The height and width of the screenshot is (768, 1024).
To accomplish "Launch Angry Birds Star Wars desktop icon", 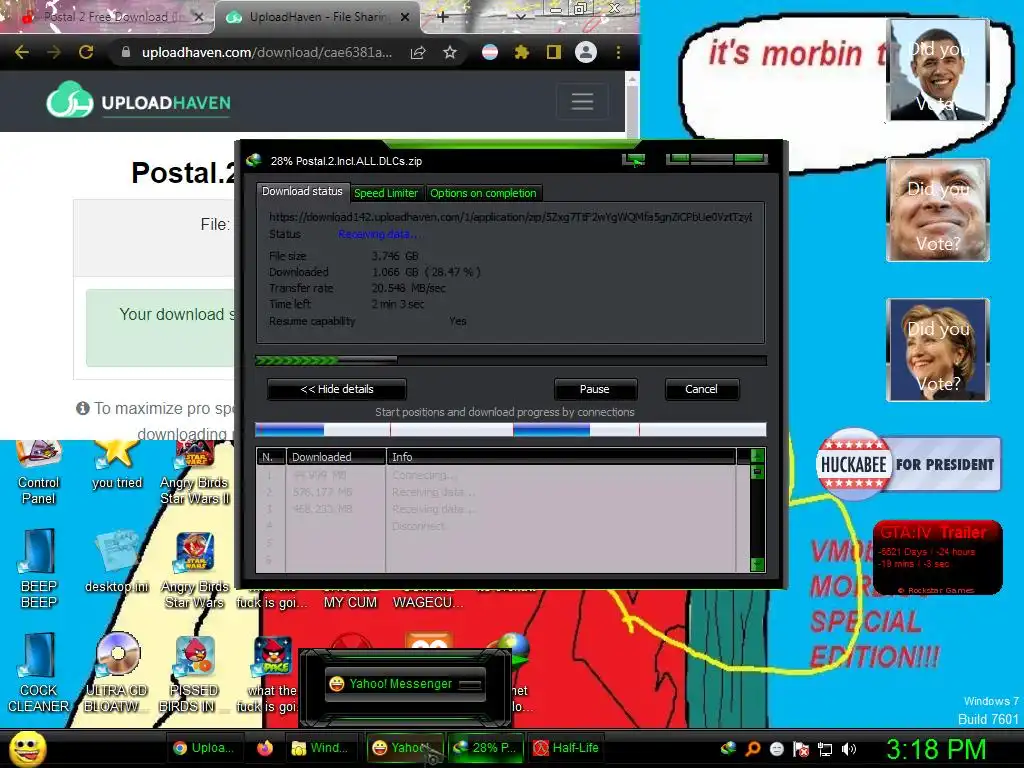I will [195, 571].
